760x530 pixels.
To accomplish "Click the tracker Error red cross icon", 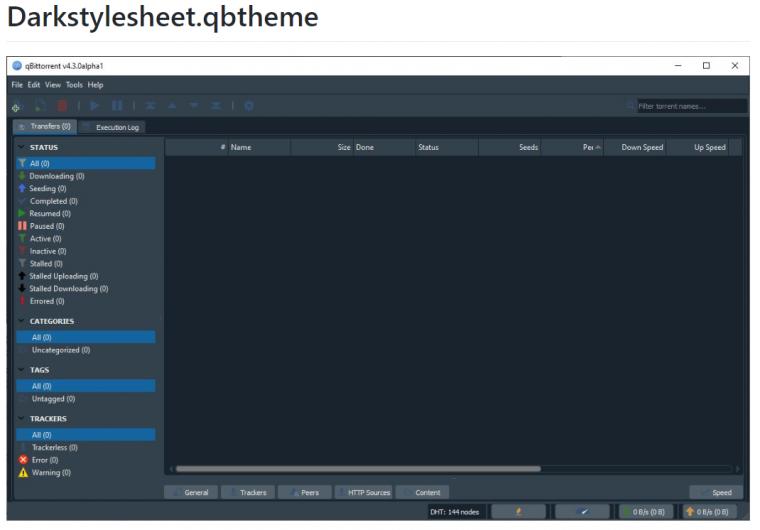I will pos(23,460).
